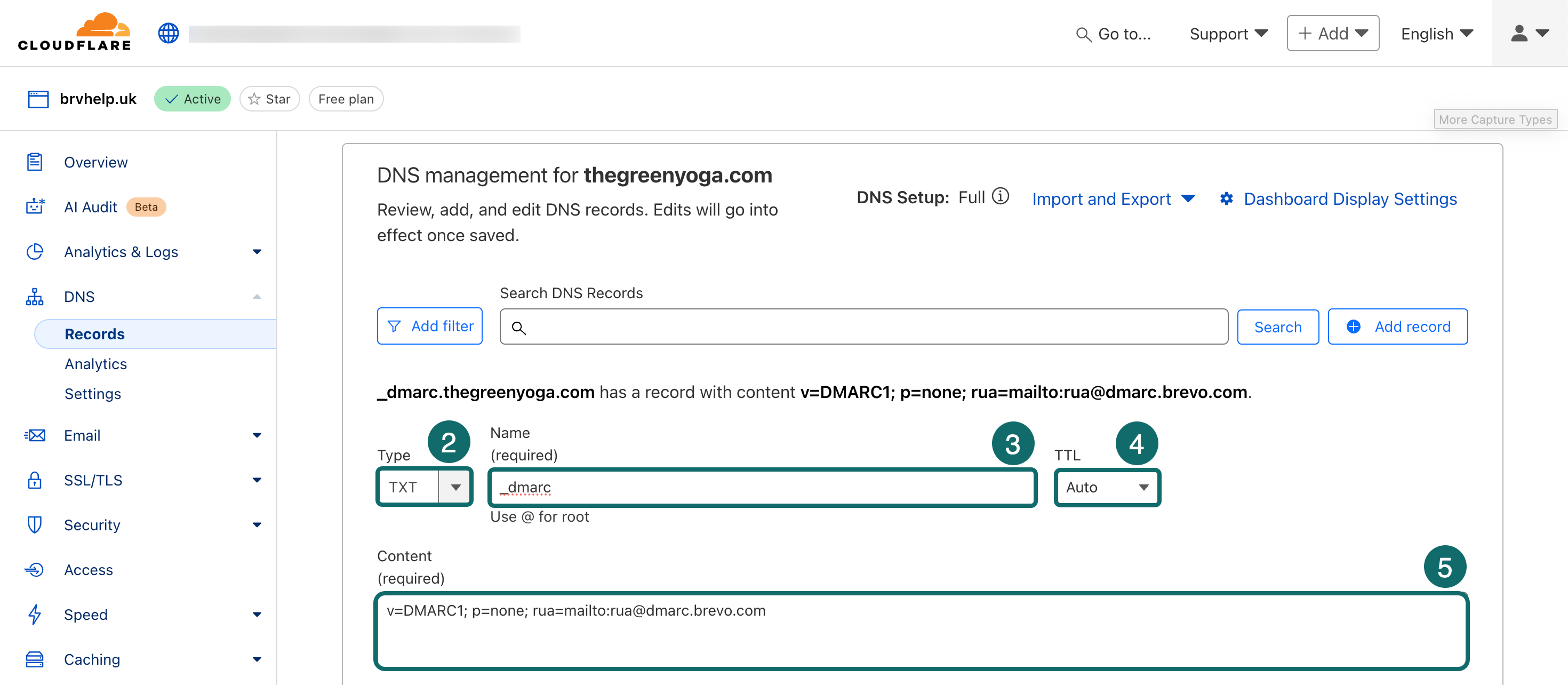Open the Add dropdown in header

(1332, 33)
